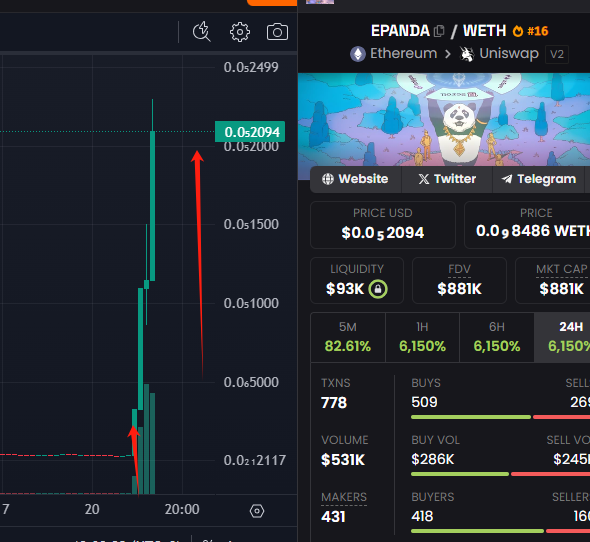Click the WETH pair name
This screenshot has width=590, height=542.
tap(485, 31)
